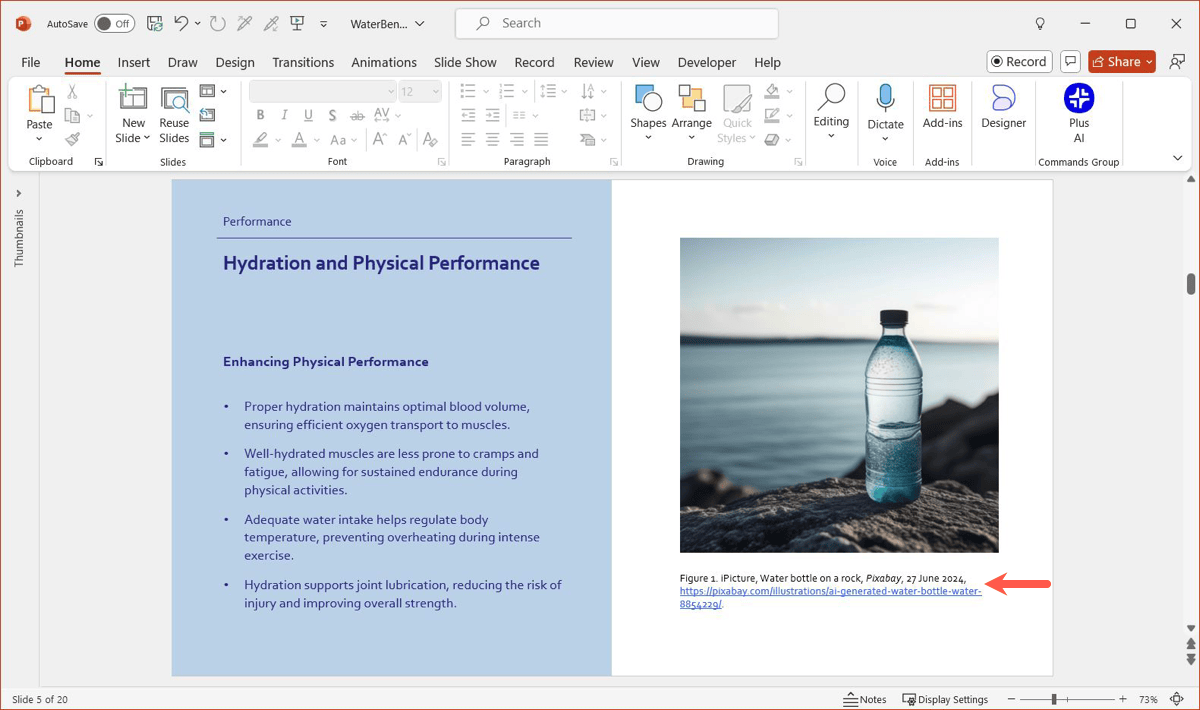Toggle Strikethrough formatting
Image resolution: width=1200 pixels, height=710 pixels.
[359, 115]
